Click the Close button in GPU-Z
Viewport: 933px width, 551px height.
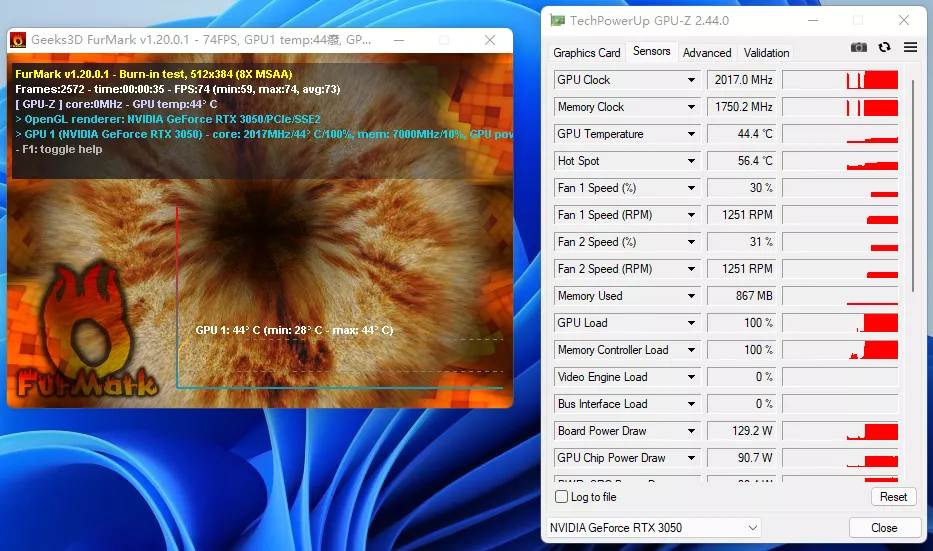point(884,528)
